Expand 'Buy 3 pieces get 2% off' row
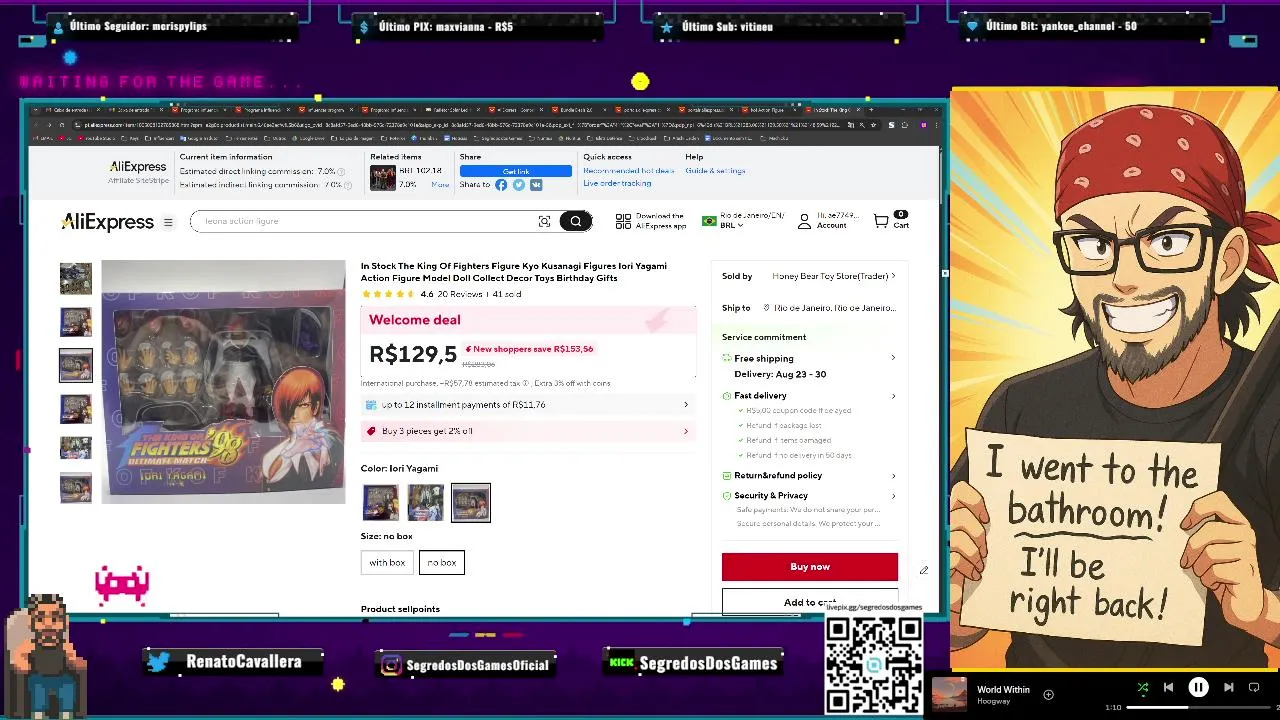Screen dimensions: 1280x720 tap(528, 431)
